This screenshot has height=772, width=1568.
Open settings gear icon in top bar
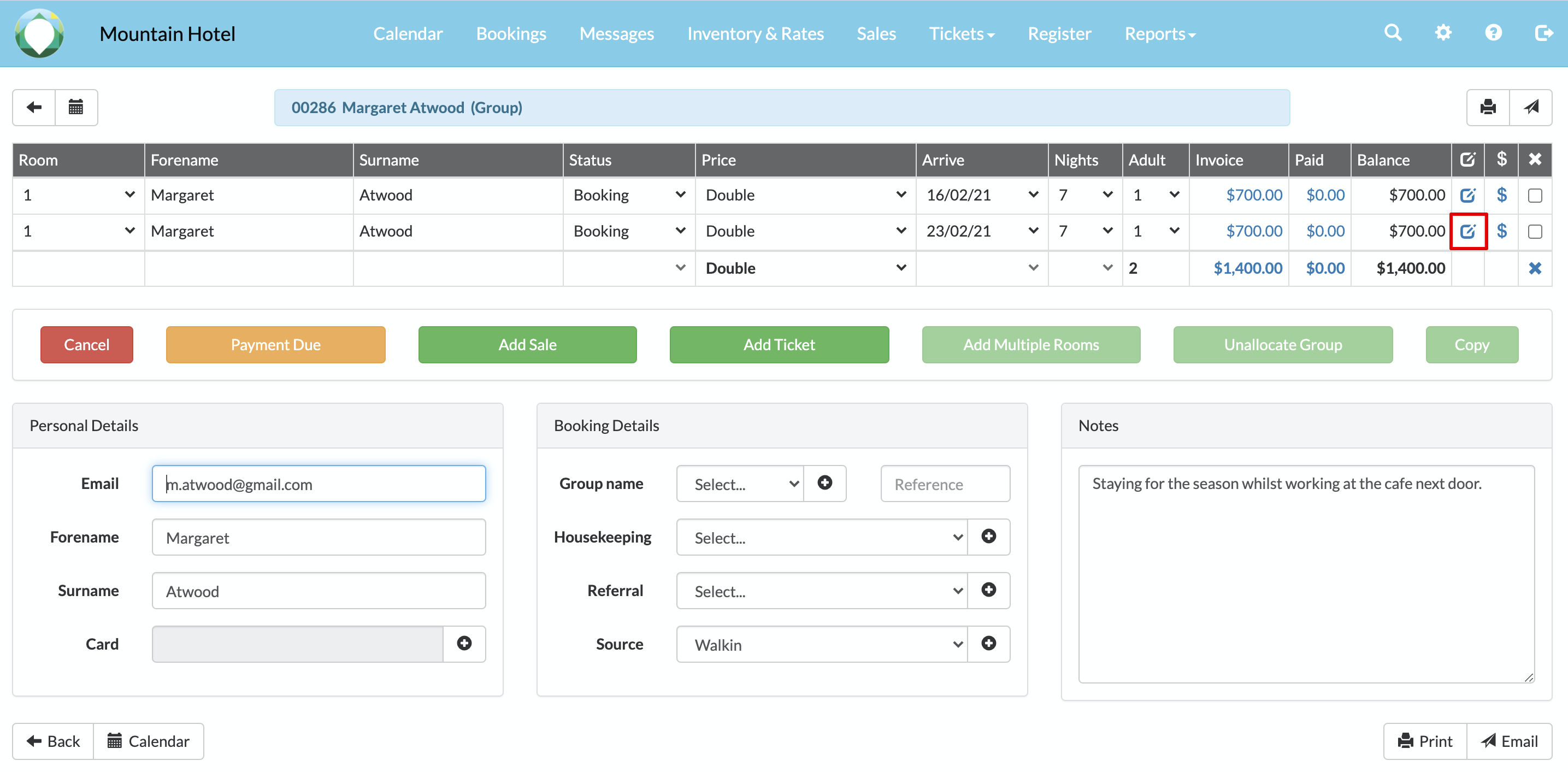(1442, 33)
